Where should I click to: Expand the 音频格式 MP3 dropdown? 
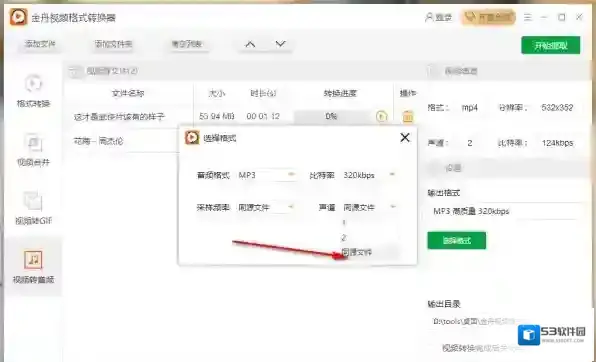[266, 175]
